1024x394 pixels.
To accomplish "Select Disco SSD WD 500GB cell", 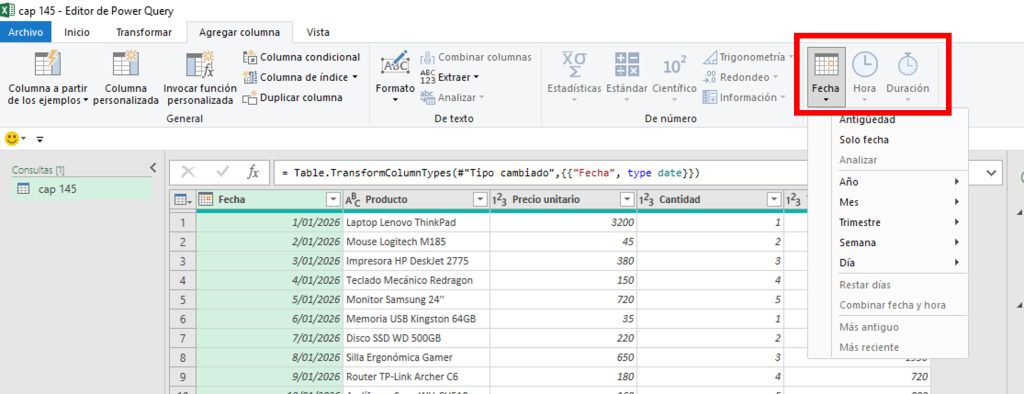I will pyautogui.click(x=416, y=338).
